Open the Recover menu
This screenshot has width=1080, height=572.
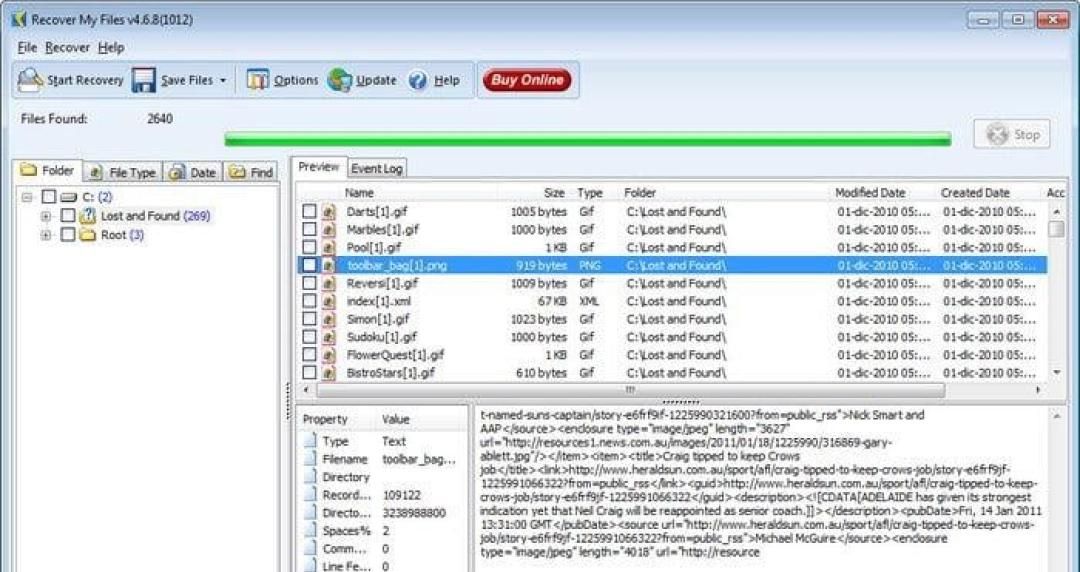point(67,47)
